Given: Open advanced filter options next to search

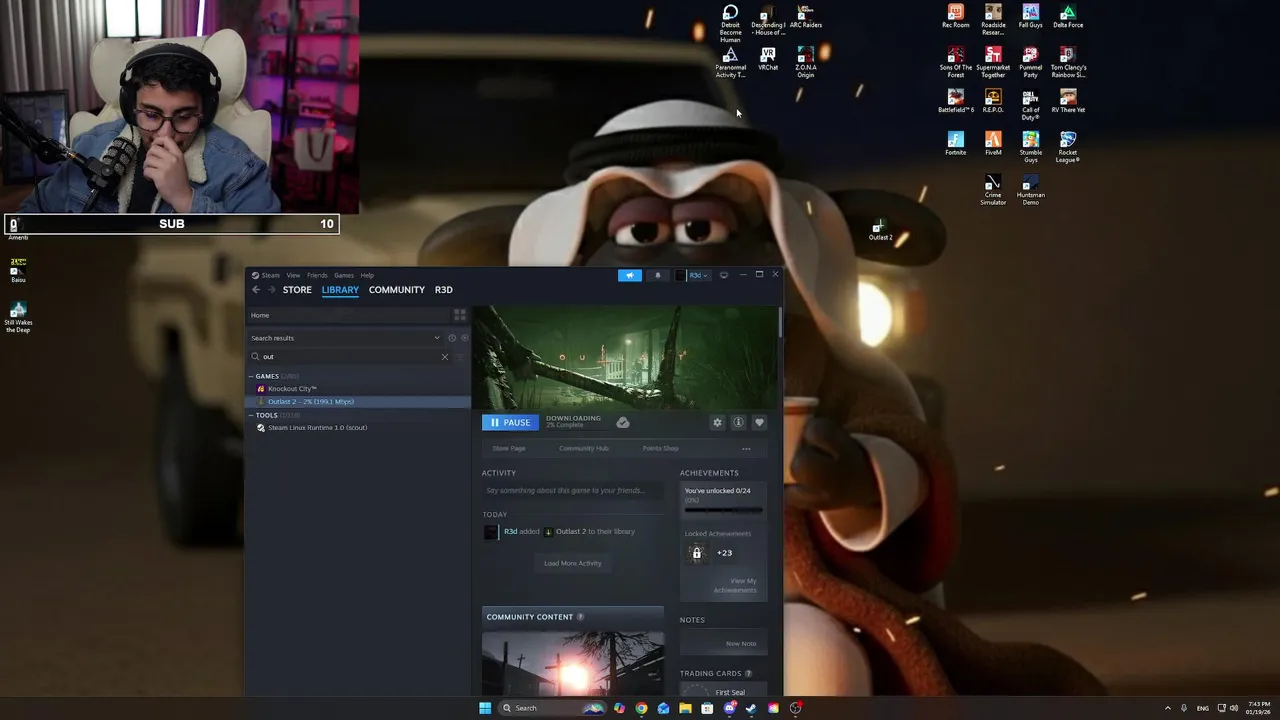Looking at the screenshot, I should (461, 357).
